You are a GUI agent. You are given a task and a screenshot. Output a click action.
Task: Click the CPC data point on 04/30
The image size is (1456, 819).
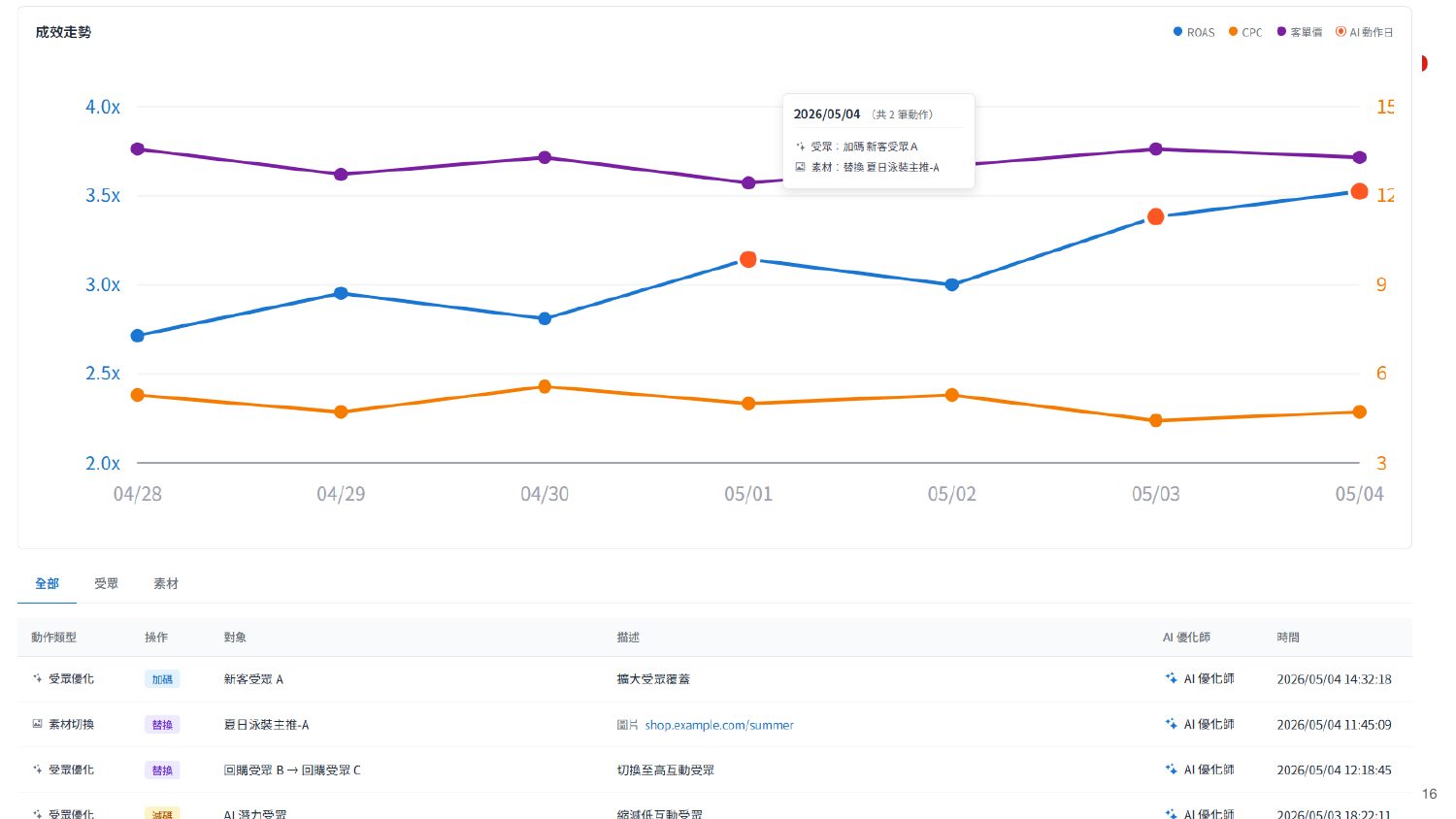pyautogui.click(x=545, y=386)
